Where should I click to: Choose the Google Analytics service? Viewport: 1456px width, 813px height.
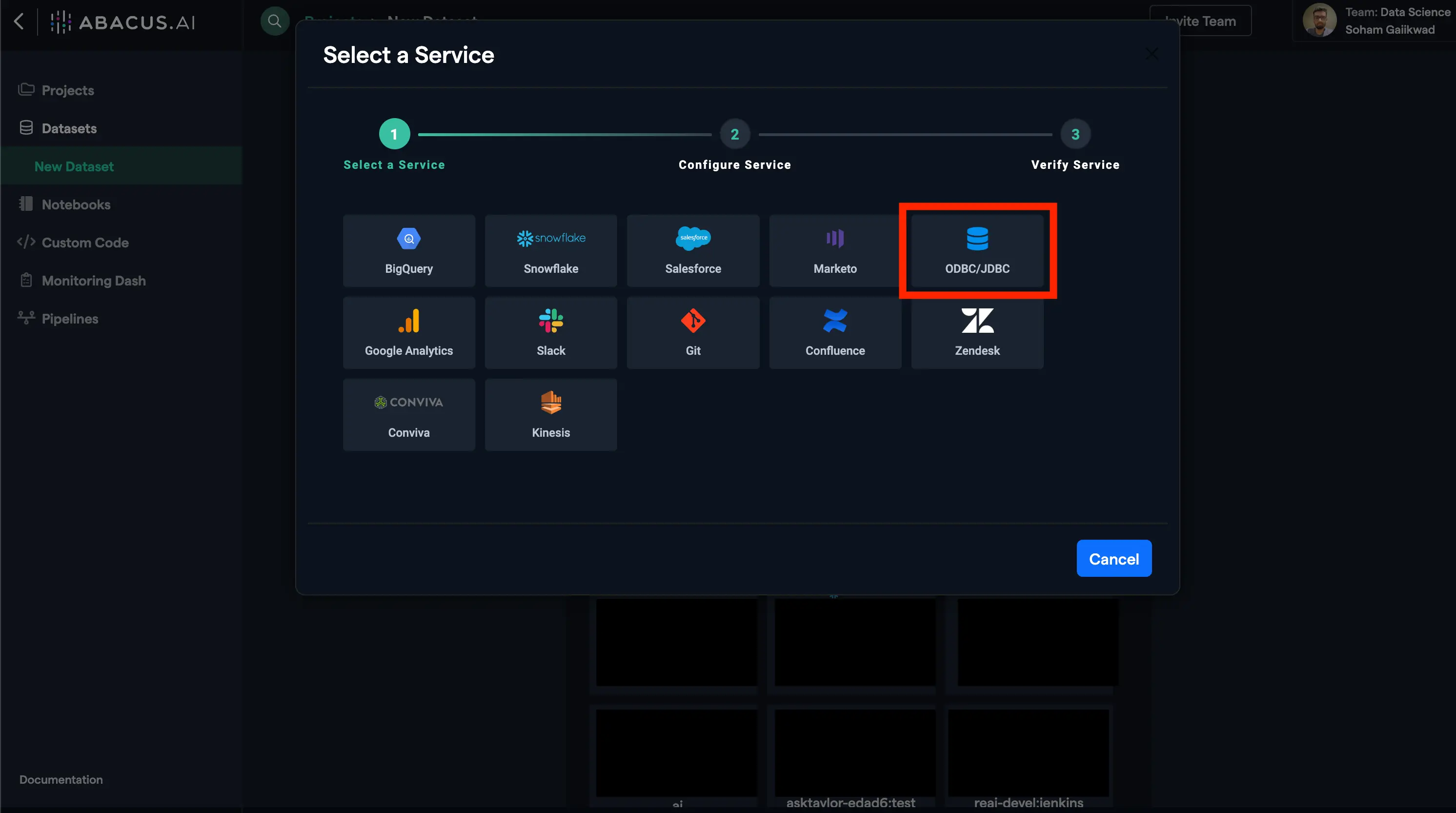click(x=409, y=332)
